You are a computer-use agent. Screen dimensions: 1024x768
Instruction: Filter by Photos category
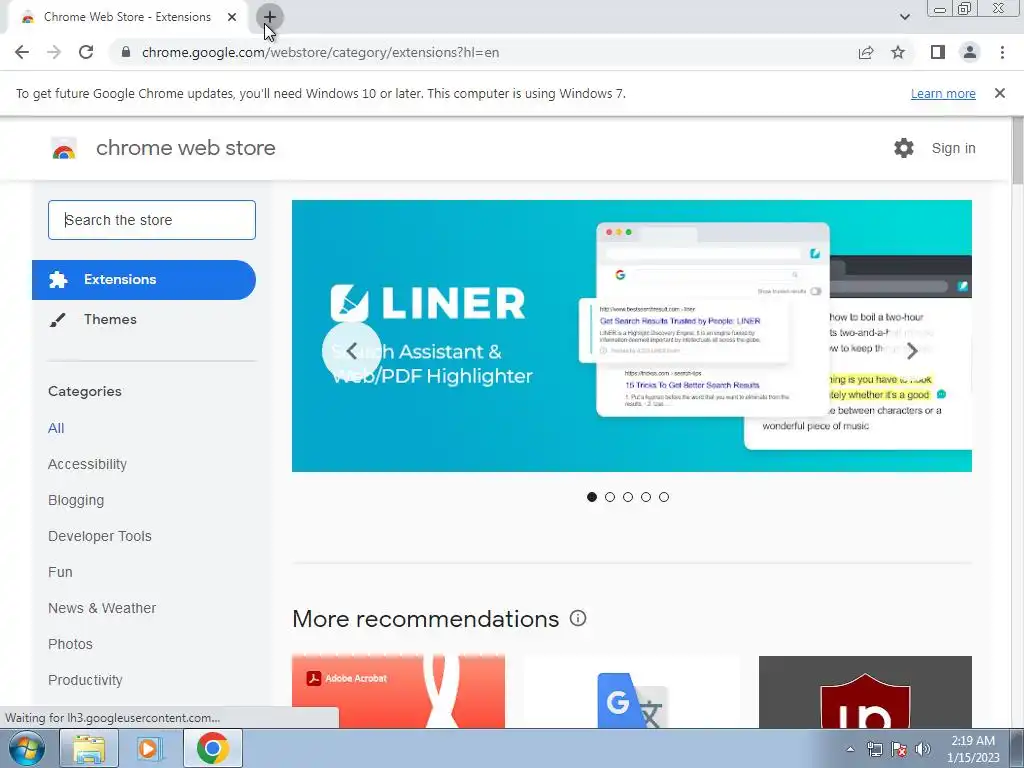[71, 644]
